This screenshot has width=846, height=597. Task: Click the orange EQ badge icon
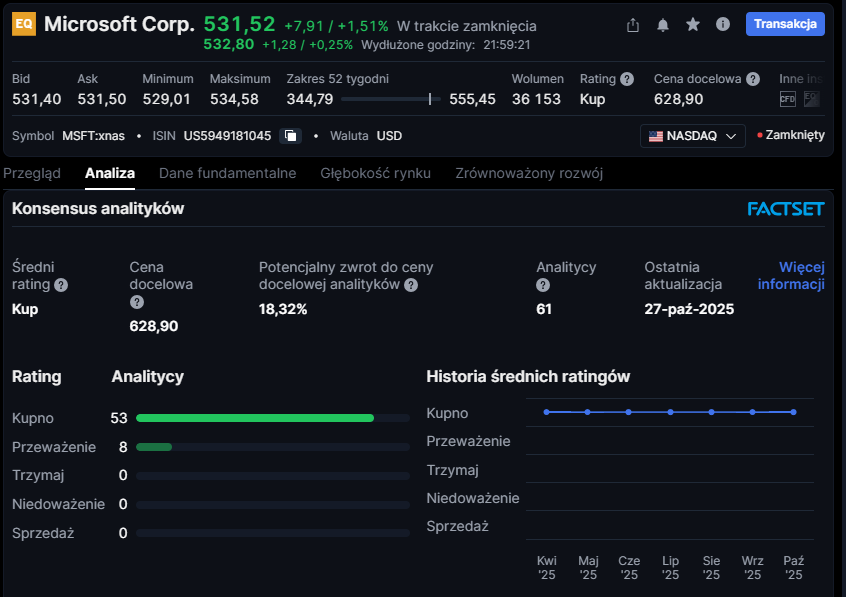(x=23, y=25)
